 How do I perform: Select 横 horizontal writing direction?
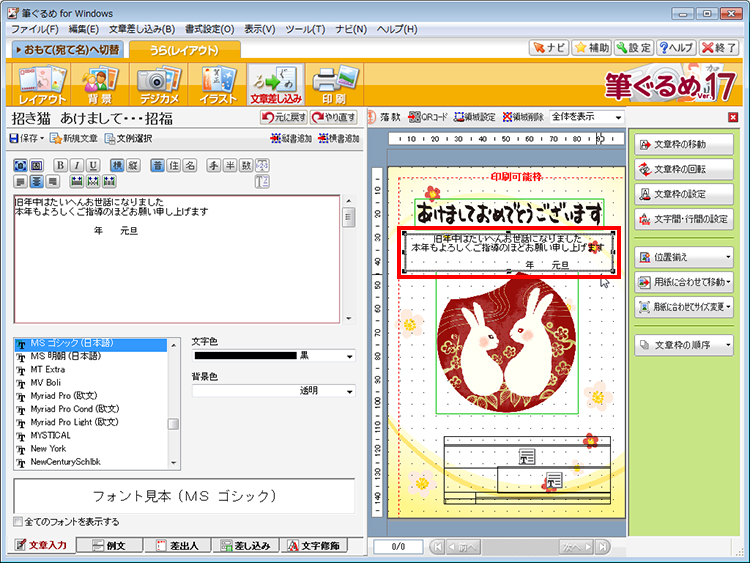(117, 166)
